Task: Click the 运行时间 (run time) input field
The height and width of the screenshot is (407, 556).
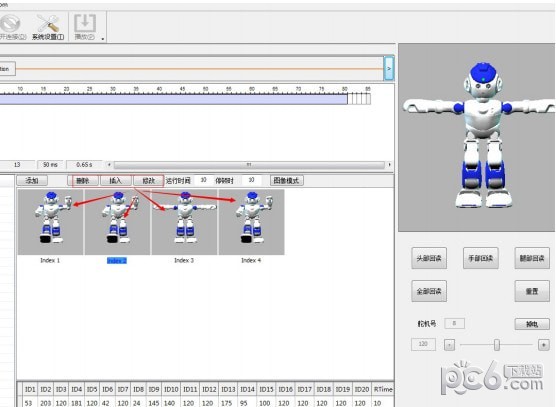Action: coord(204,180)
